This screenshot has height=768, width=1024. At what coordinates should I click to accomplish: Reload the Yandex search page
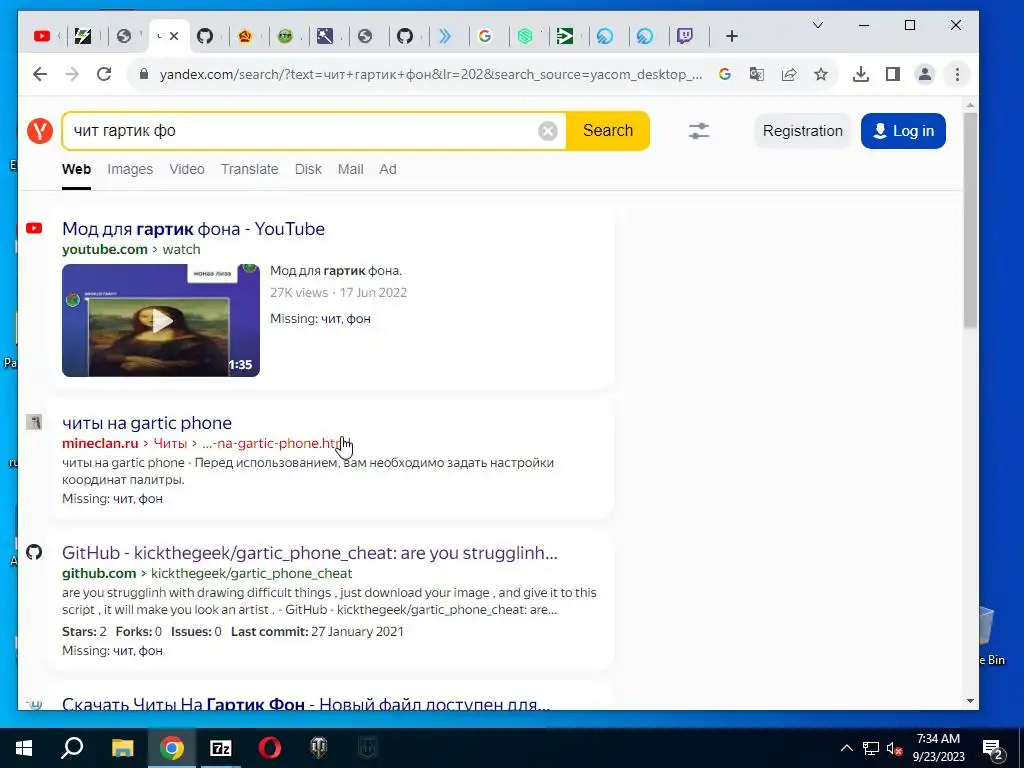(104, 74)
